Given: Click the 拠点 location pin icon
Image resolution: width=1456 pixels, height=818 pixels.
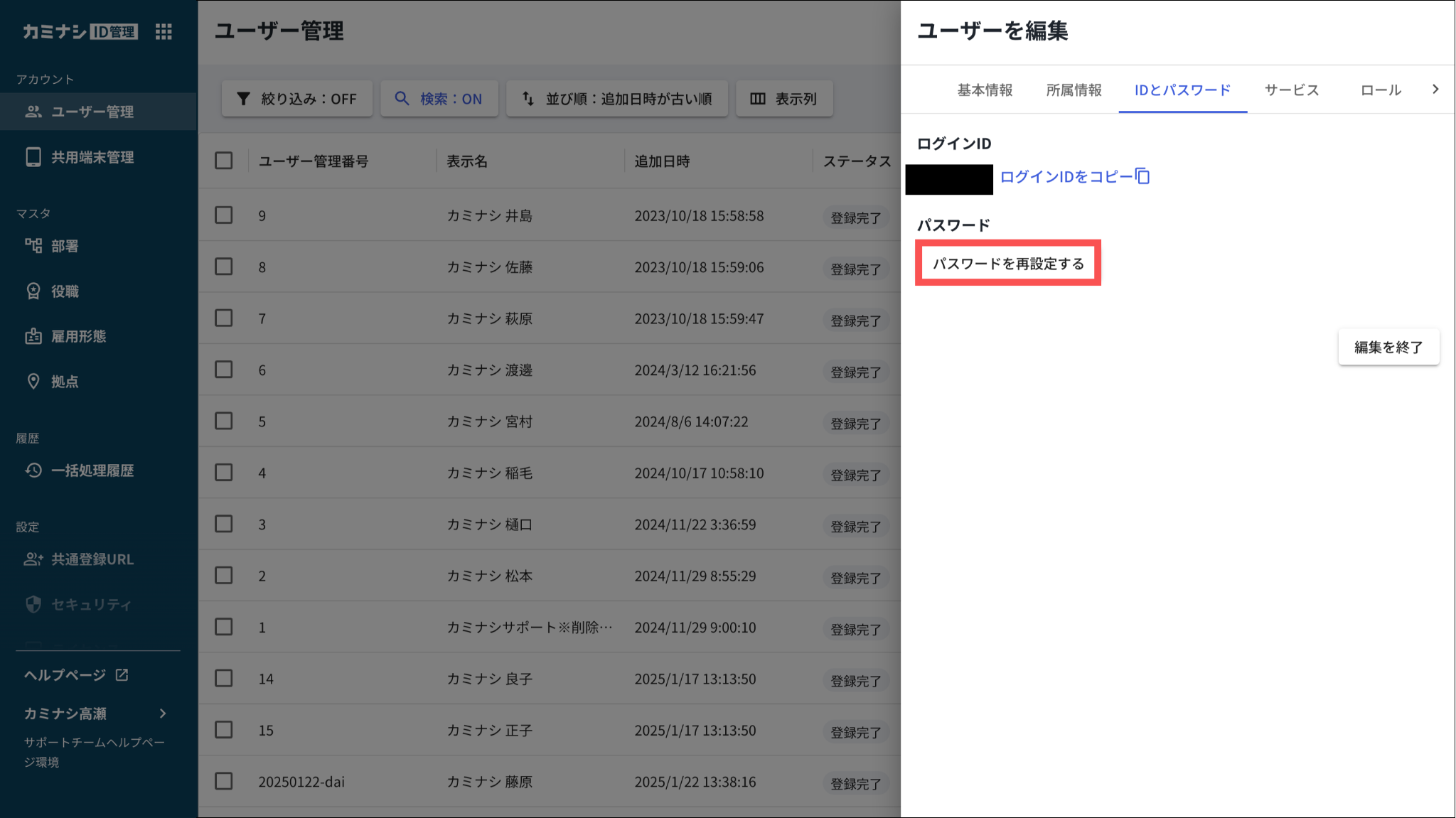Looking at the screenshot, I should [x=33, y=382].
